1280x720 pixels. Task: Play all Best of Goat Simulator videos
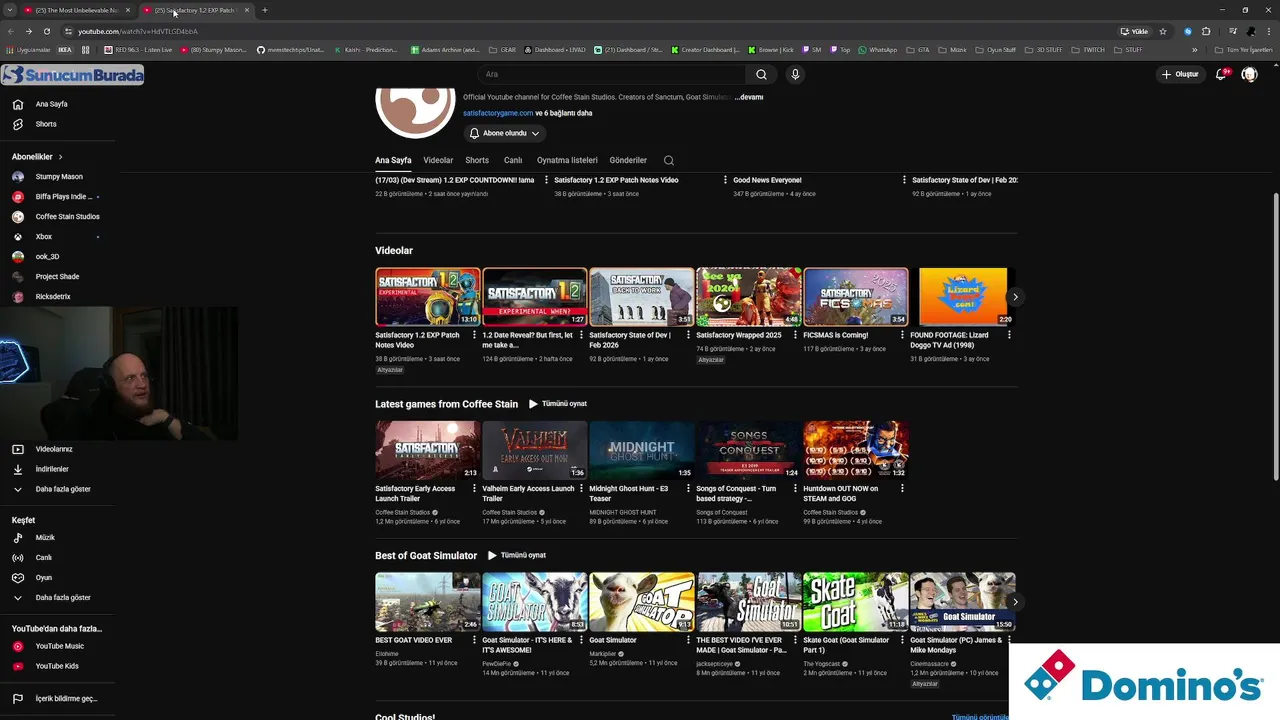[x=517, y=555]
